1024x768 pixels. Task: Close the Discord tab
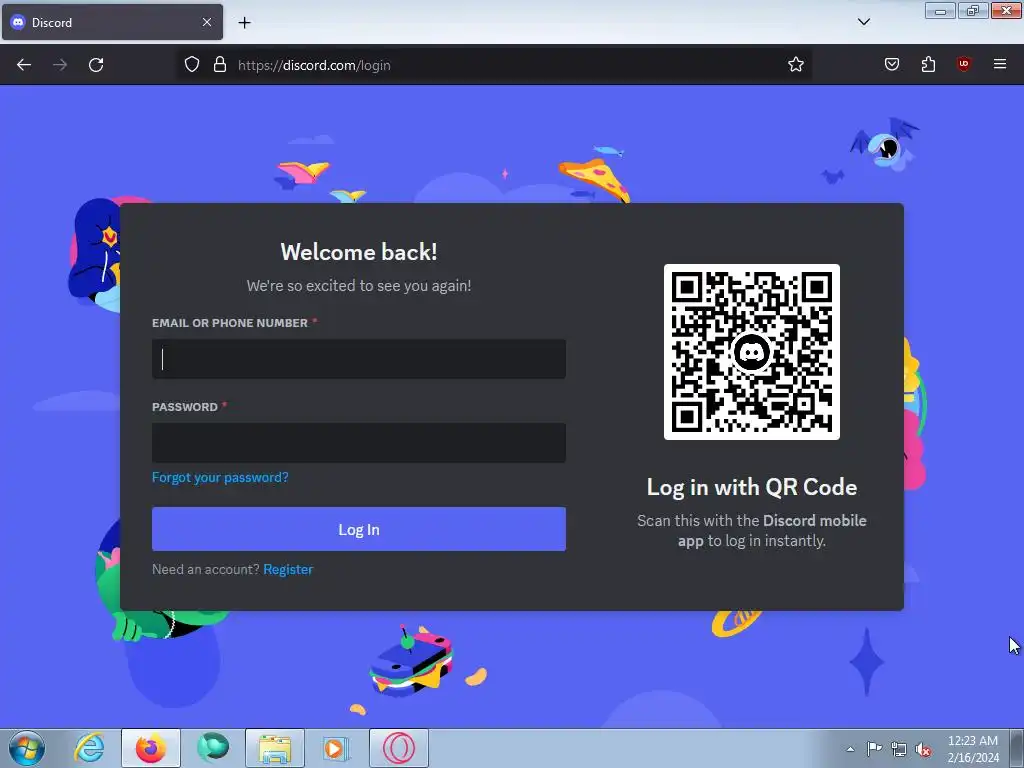206,22
